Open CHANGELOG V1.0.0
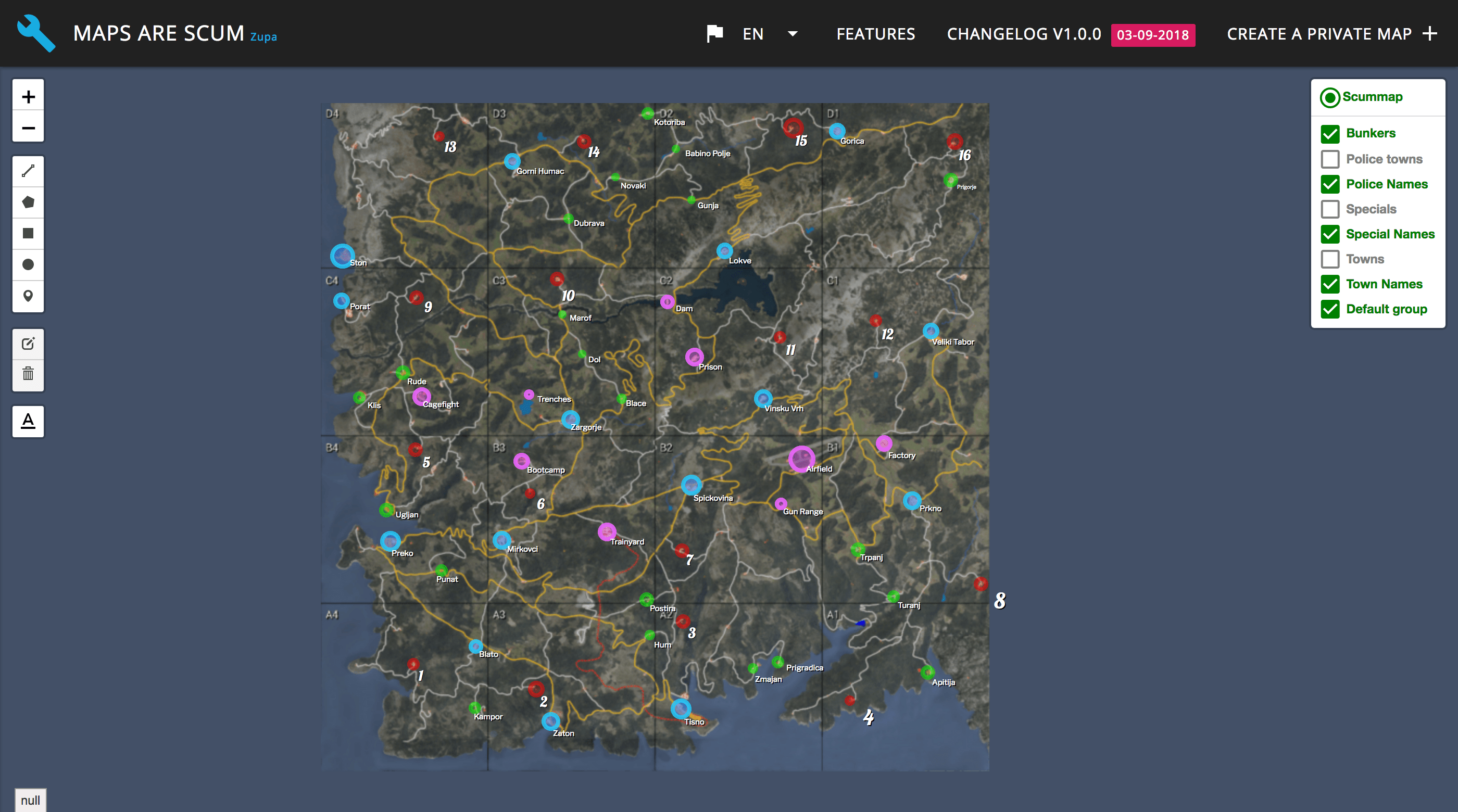Viewport: 1458px width, 812px height. click(1024, 34)
